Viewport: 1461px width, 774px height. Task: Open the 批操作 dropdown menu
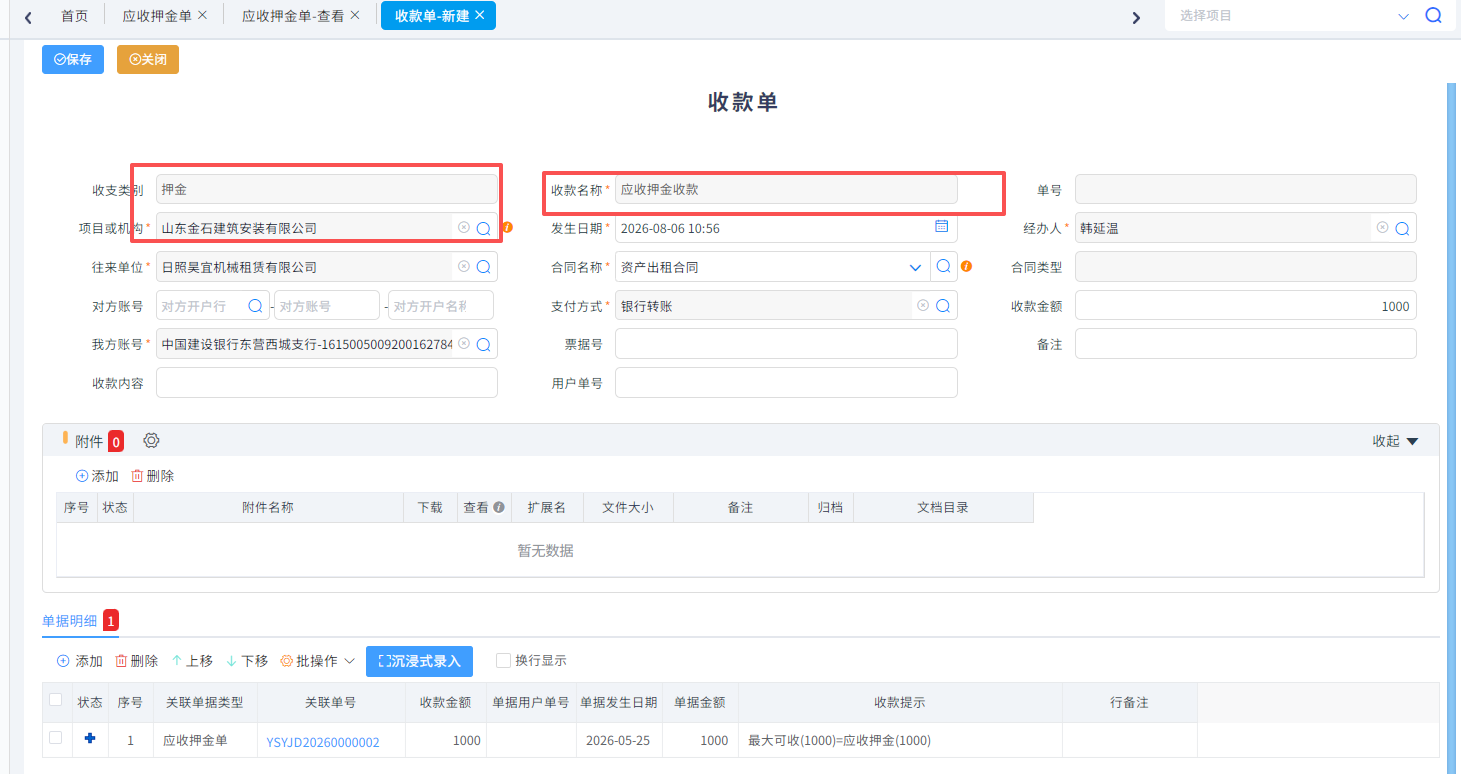pyautogui.click(x=317, y=661)
